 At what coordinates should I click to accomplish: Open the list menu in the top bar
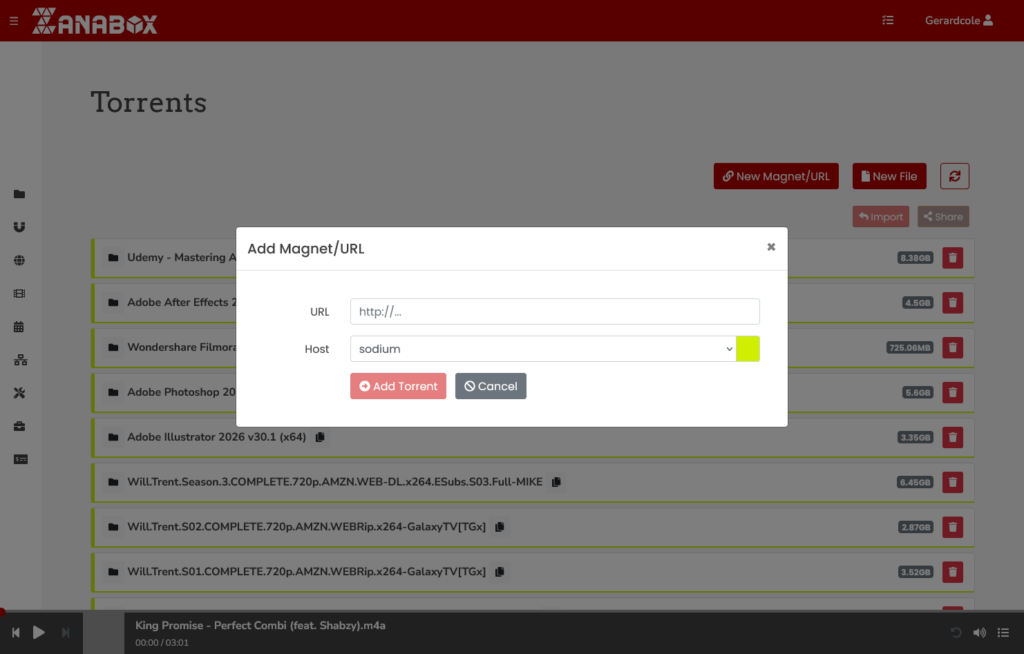point(887,19)
